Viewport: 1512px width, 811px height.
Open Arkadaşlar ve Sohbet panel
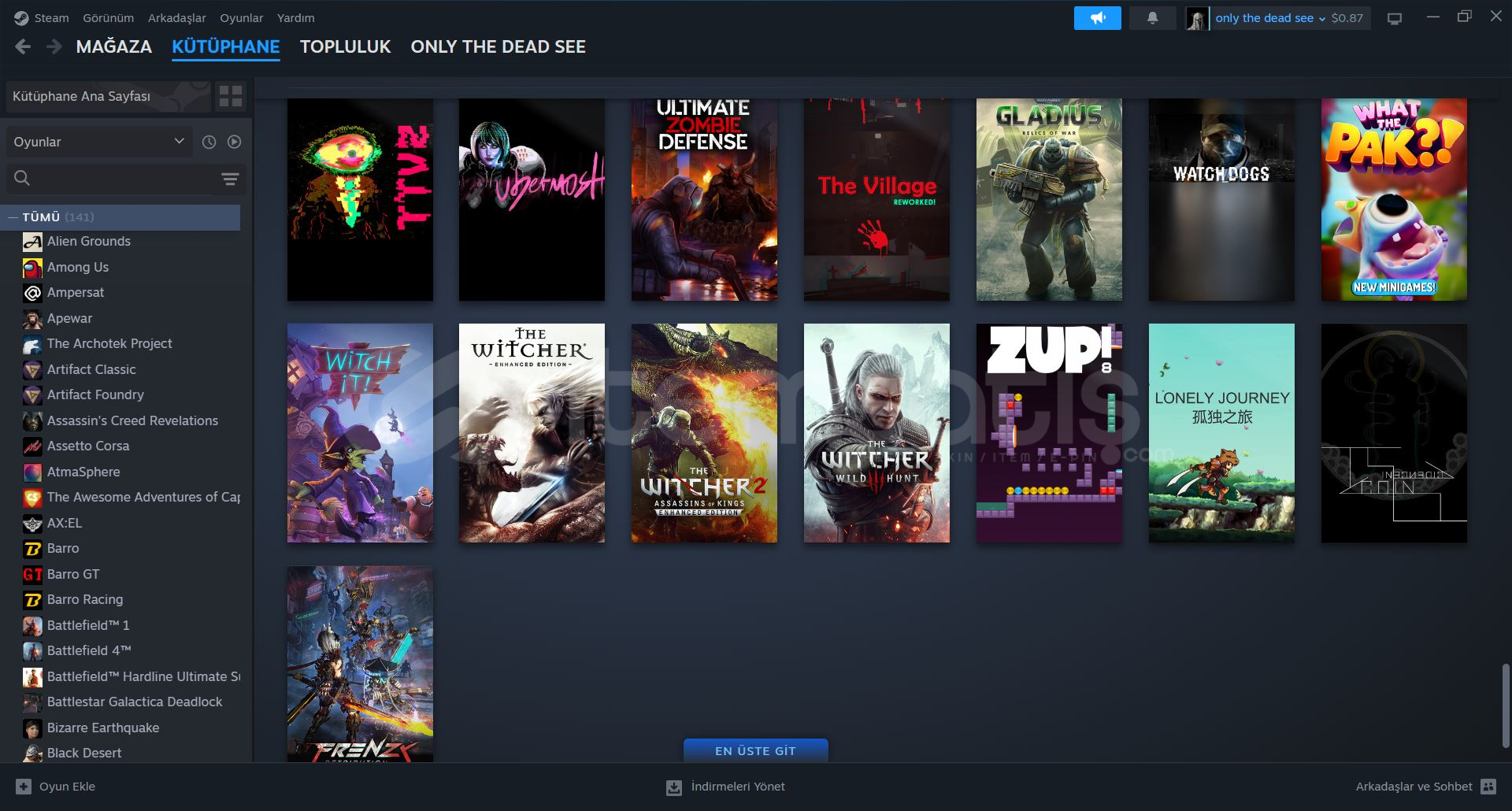click(x=1425, y=787)
